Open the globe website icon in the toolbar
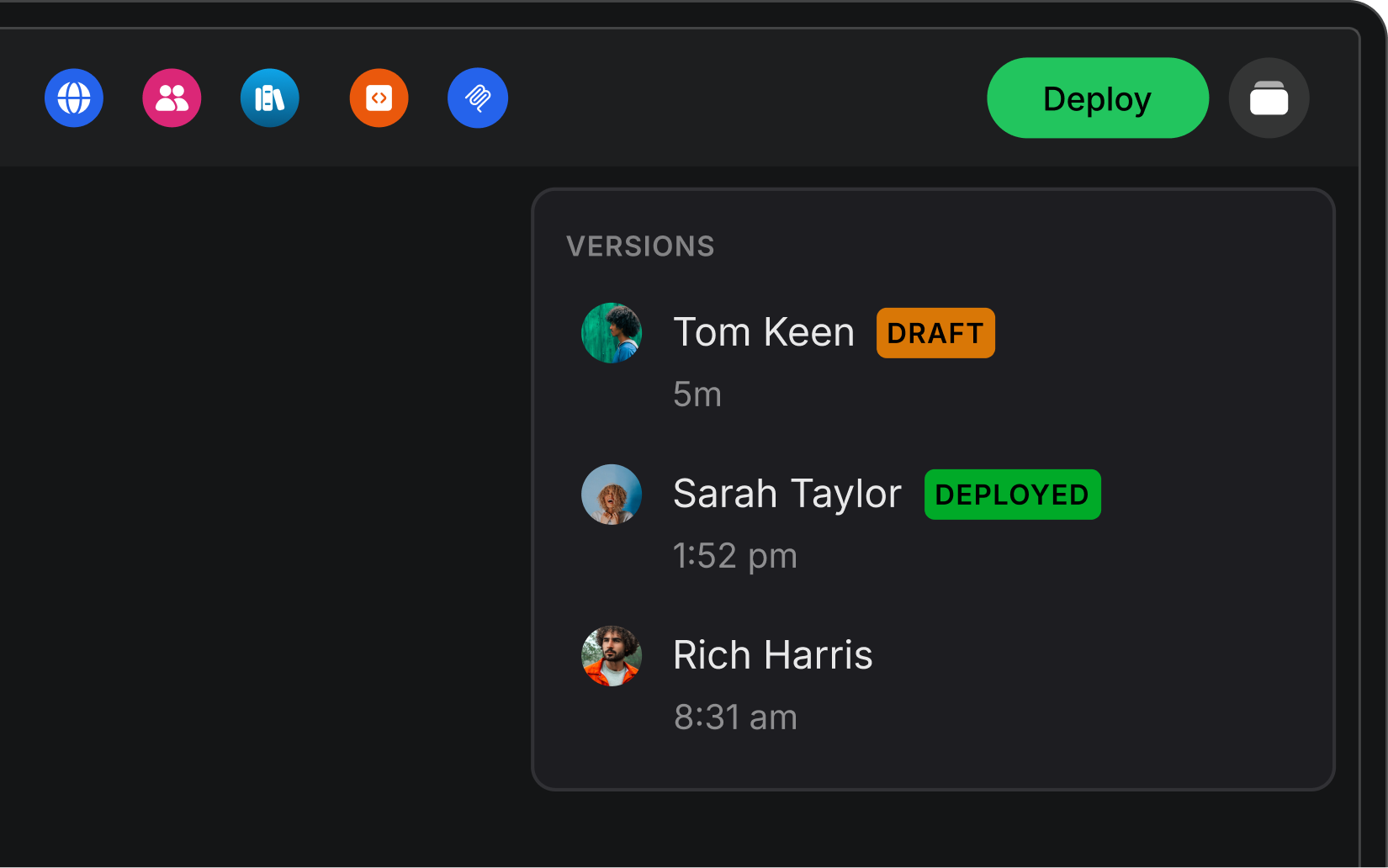Image resolution: width=1388 pixels, height=868 pixels. 73,98
